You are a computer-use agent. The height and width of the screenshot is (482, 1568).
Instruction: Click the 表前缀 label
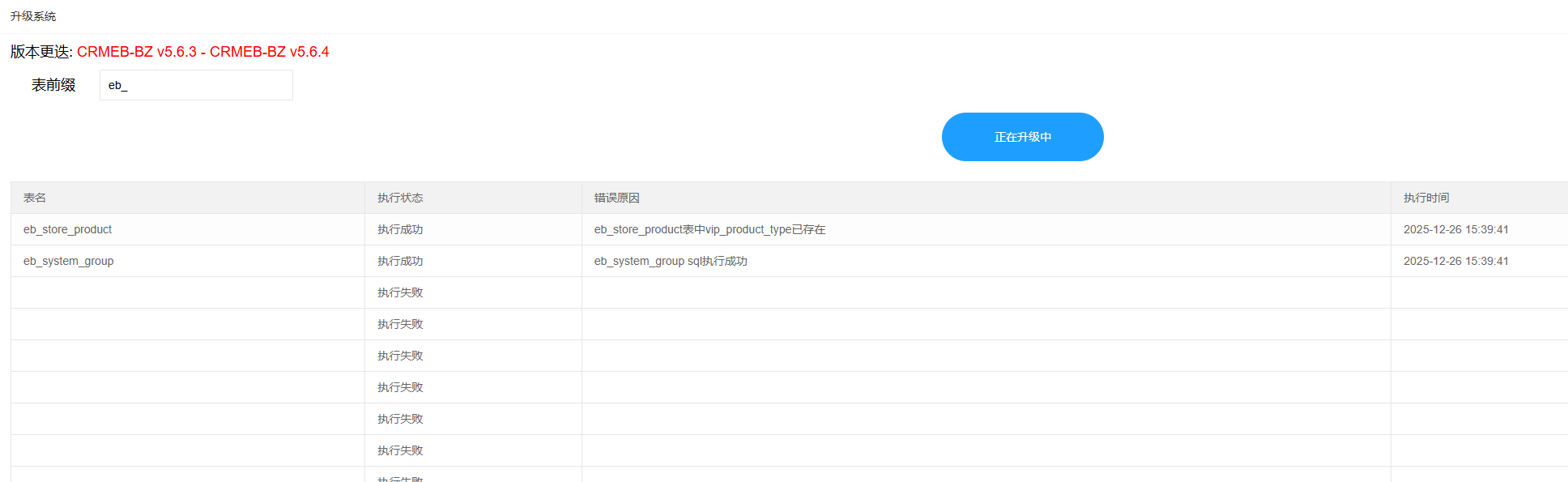(53, 85)
